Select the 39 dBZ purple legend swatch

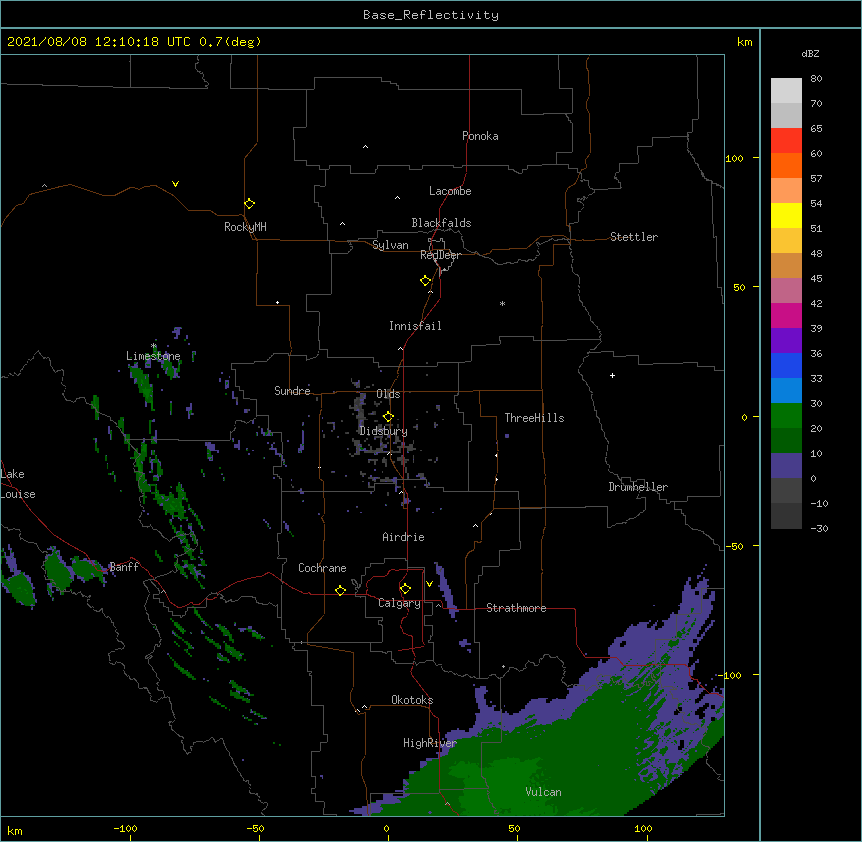786,341
